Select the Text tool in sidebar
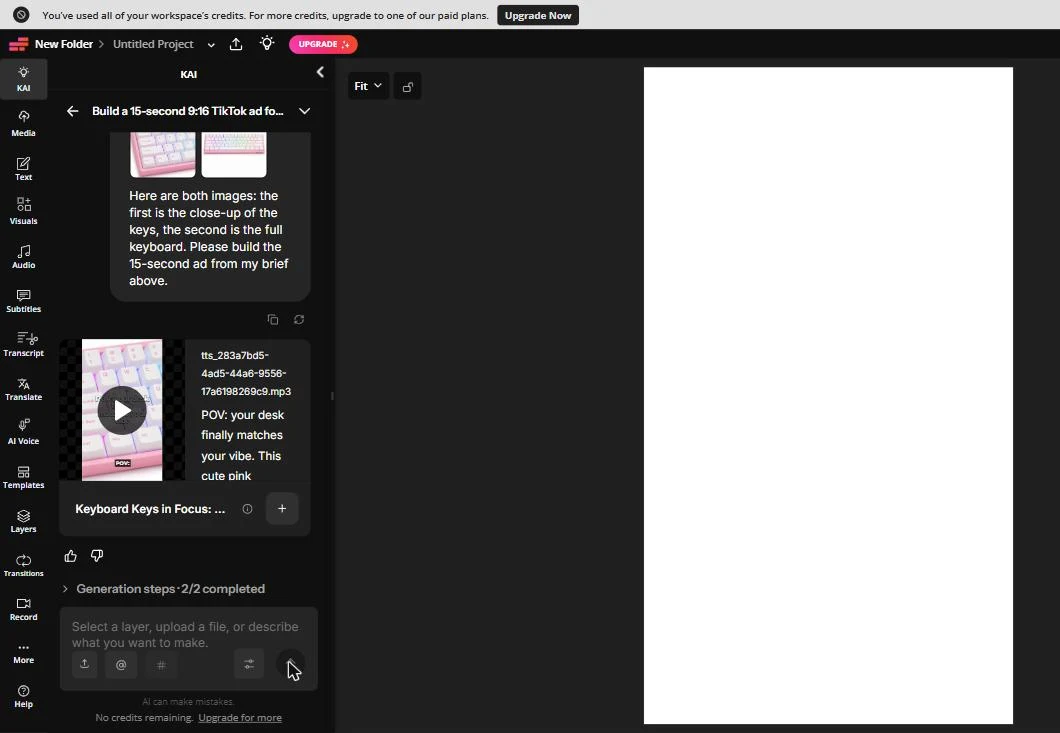 point(24,168)
